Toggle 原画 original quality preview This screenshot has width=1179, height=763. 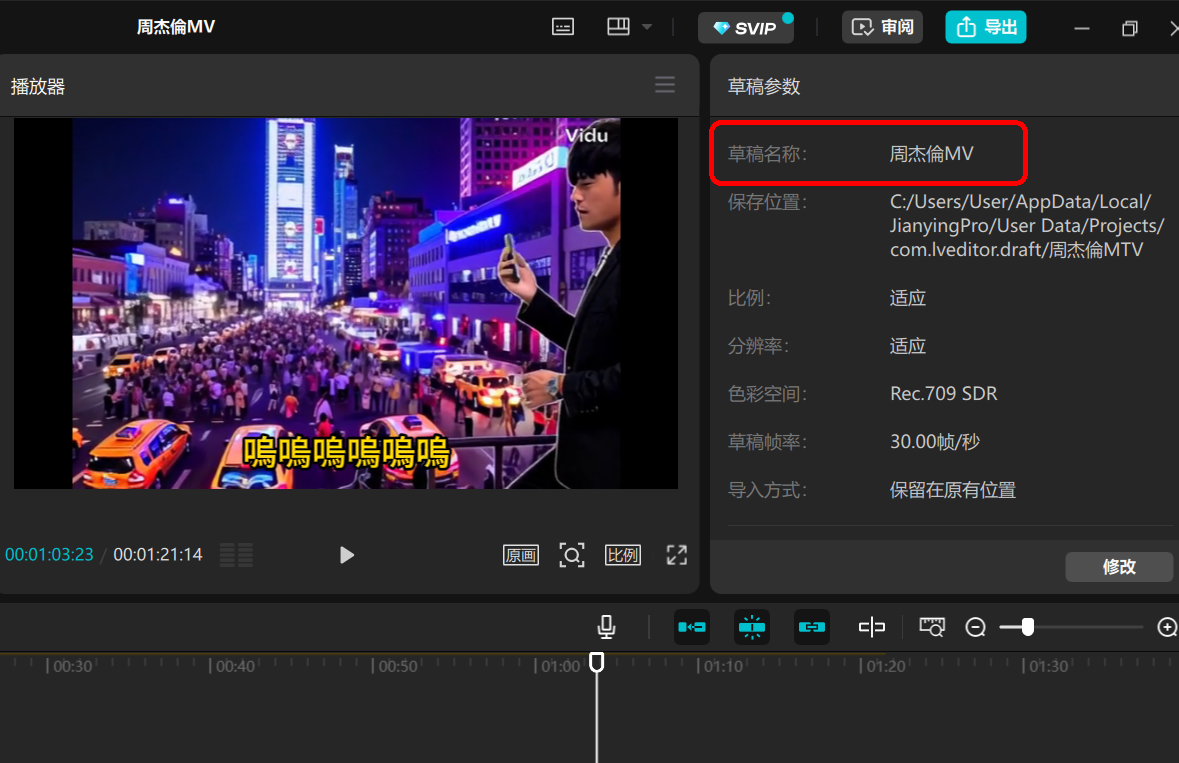[x=520, y=556]
